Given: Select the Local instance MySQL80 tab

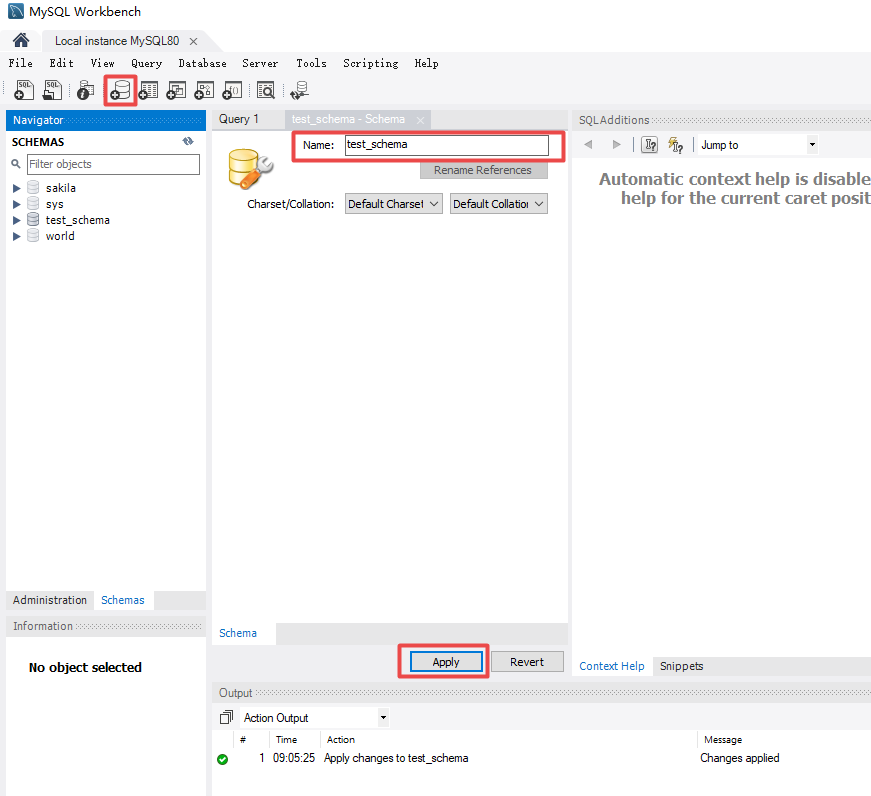Looking at the screenshot, I should click(x=117, y=41).
